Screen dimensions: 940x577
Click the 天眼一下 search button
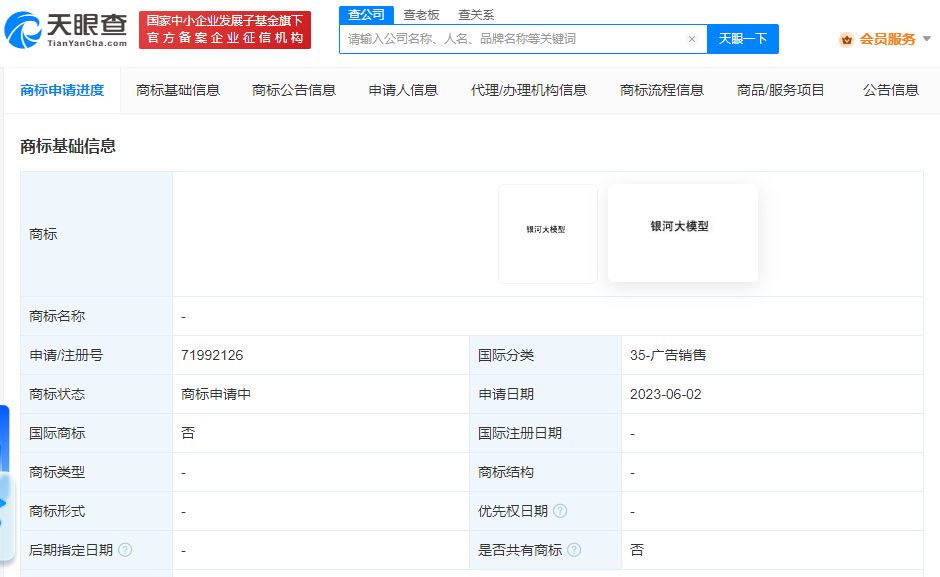pyautogui.click(x=743, y=39)
